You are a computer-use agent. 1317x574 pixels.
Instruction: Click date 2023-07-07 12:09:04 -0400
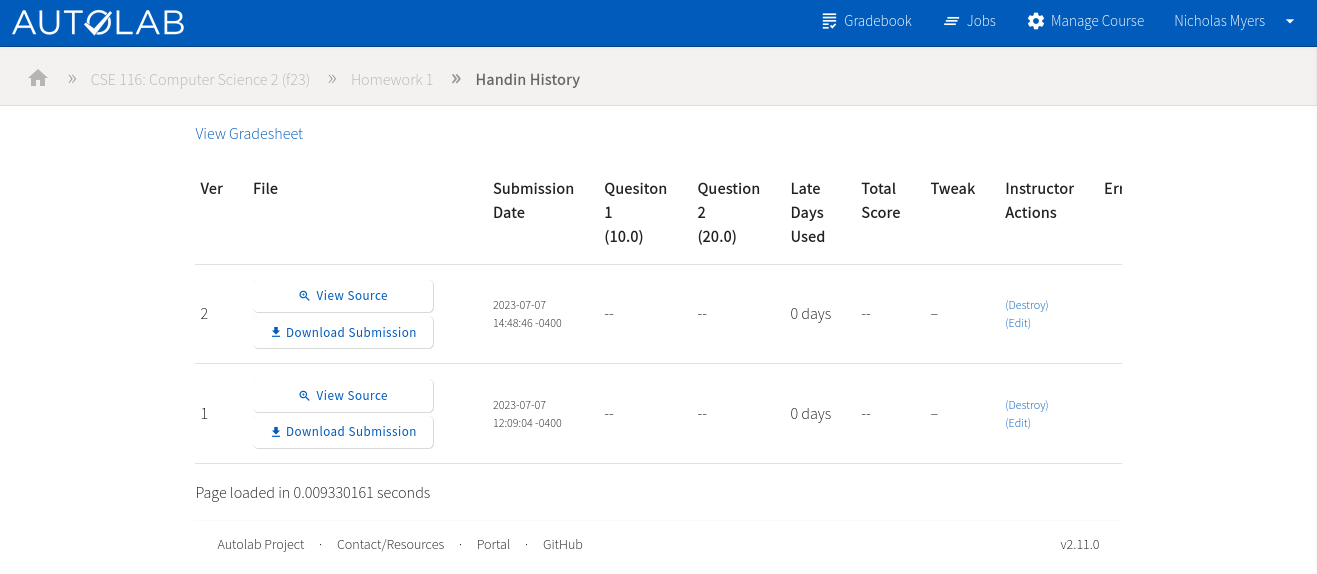pyautogui.click(x=527, y=414)
